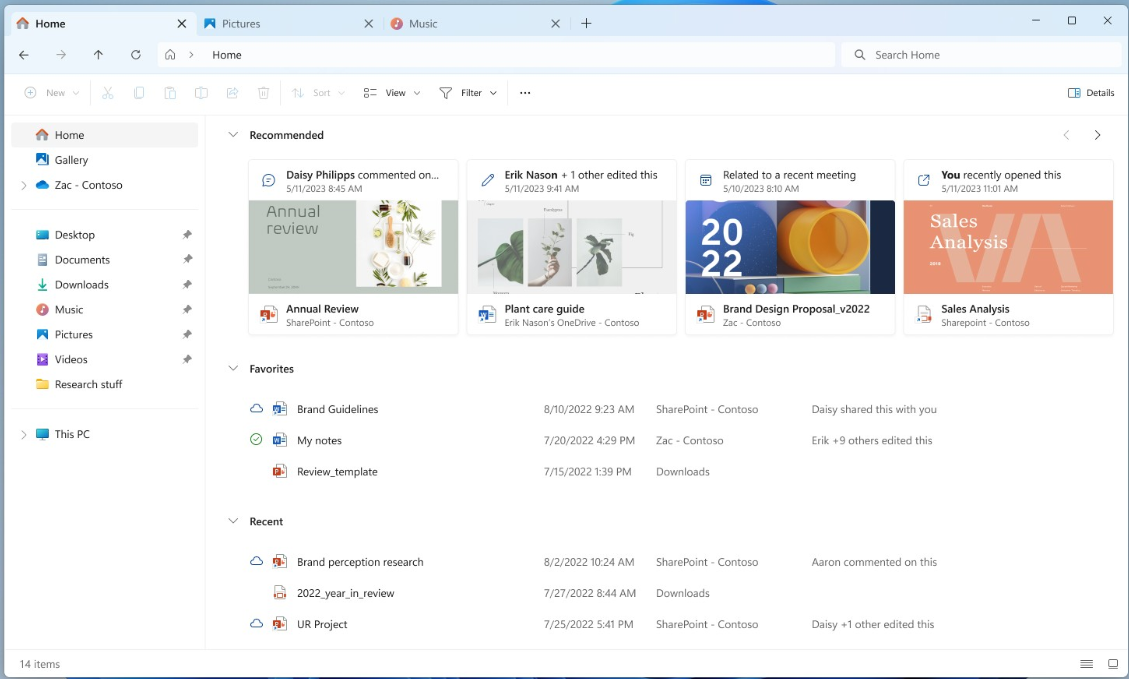The height and width of the screenshot is (679, 1129).
Task: Open the Sales Analysis thumbnail card
Action: [x=1008, y=248]
